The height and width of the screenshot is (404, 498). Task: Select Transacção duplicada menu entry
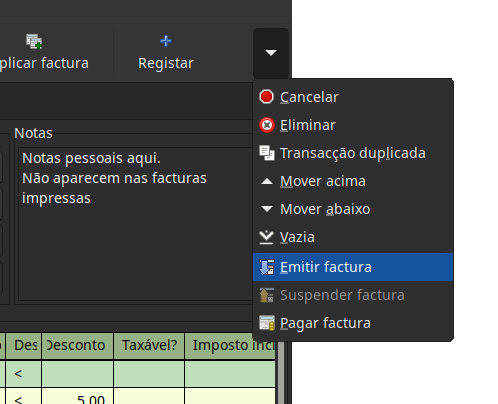[x=353, y=153]
